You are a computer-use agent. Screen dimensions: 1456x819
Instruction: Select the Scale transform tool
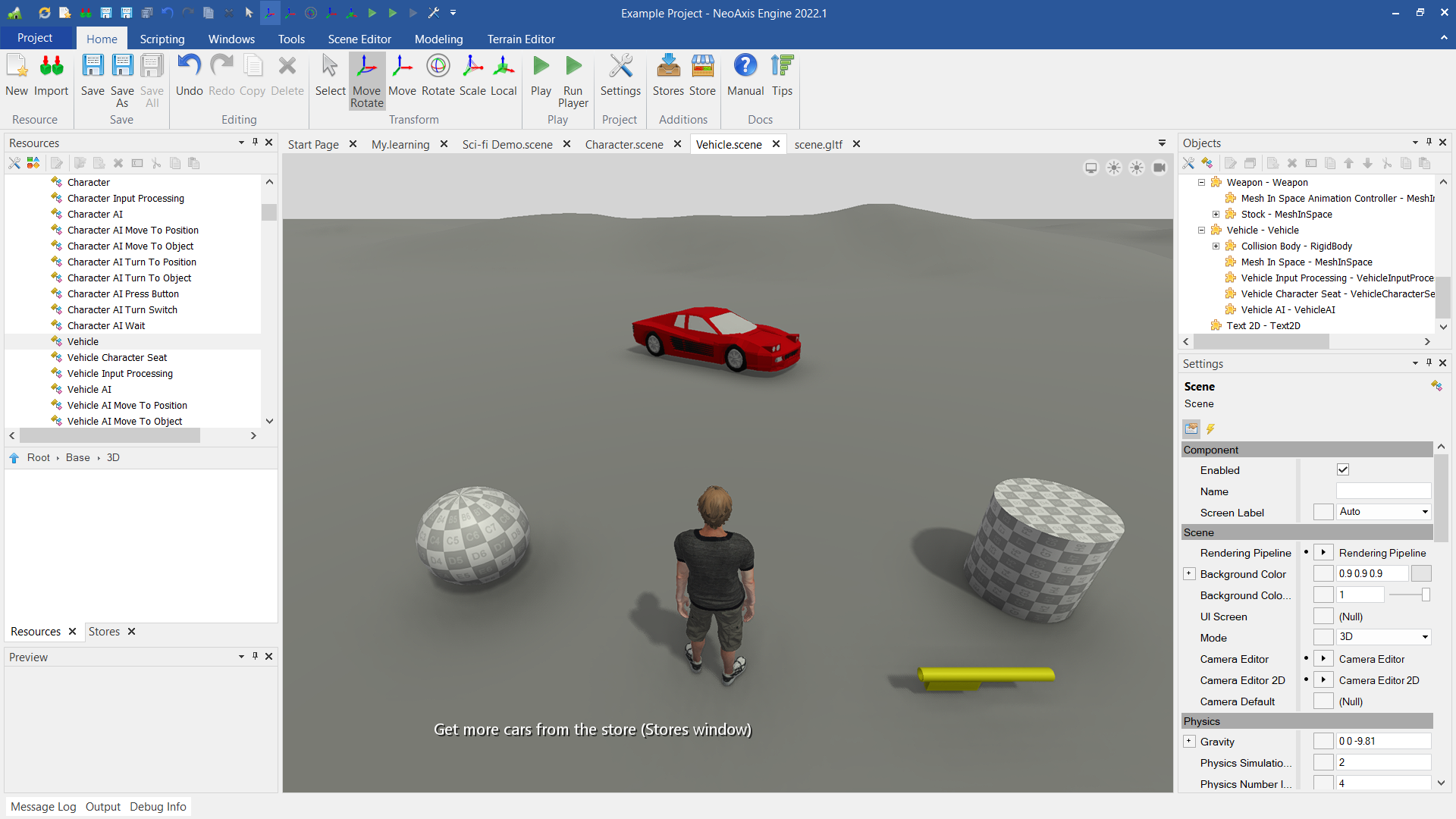pyautogui.click(x=472, y=75)
